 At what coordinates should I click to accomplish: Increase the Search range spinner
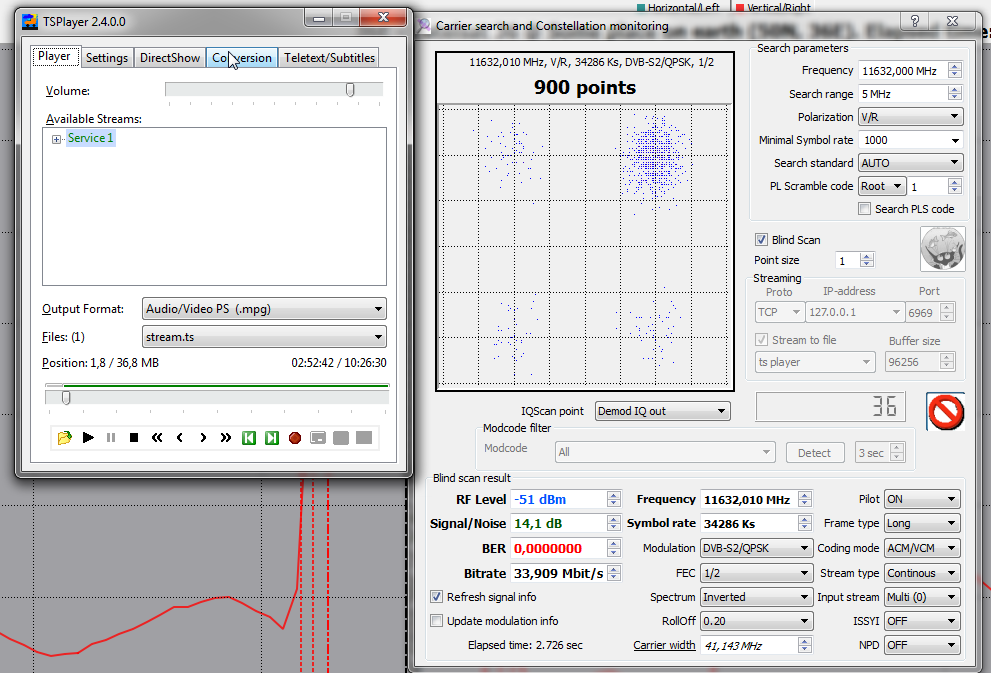[x=955, y=90]
